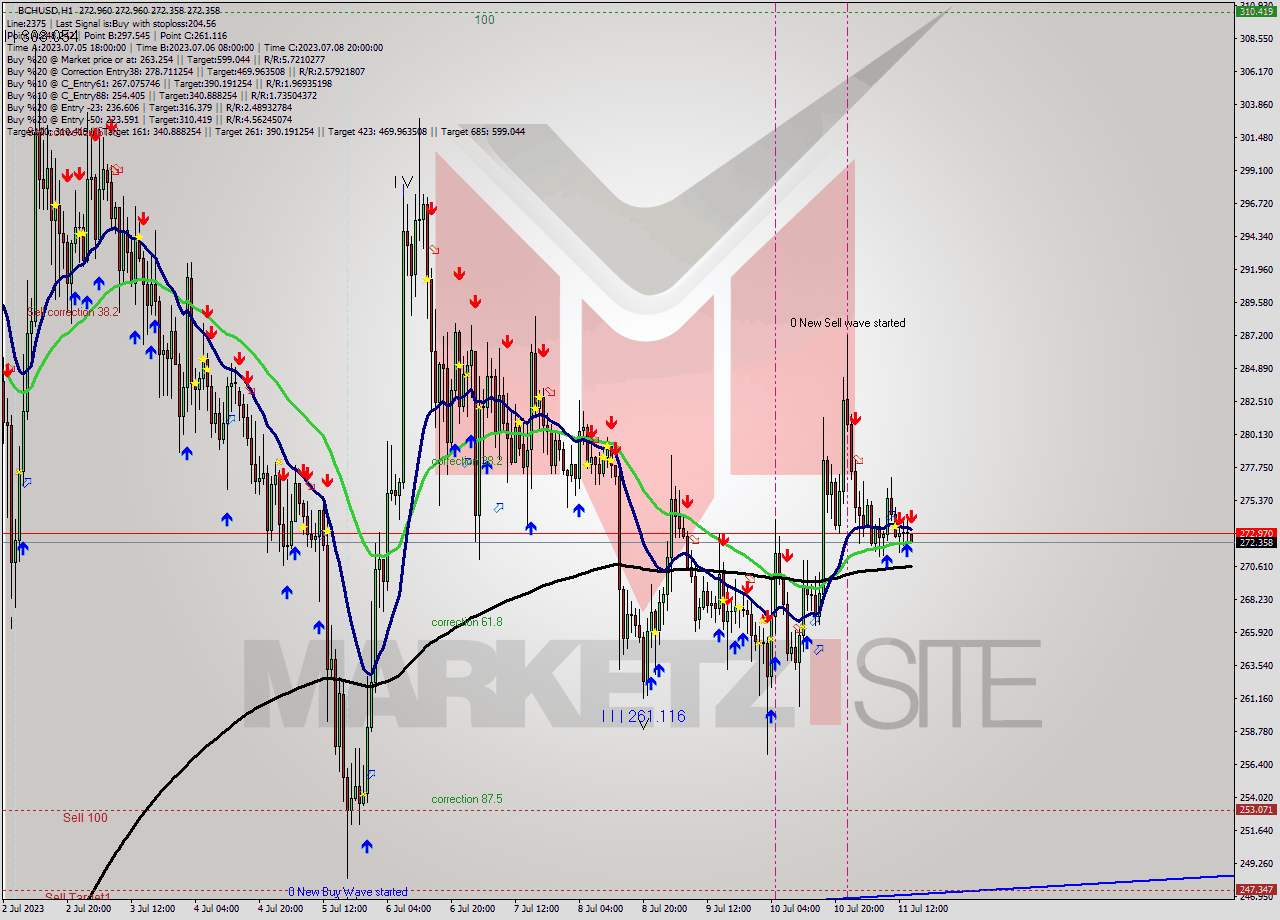Select the 'correction 87.5' label
1280x920 pixels.
click(x=467, y=799)
